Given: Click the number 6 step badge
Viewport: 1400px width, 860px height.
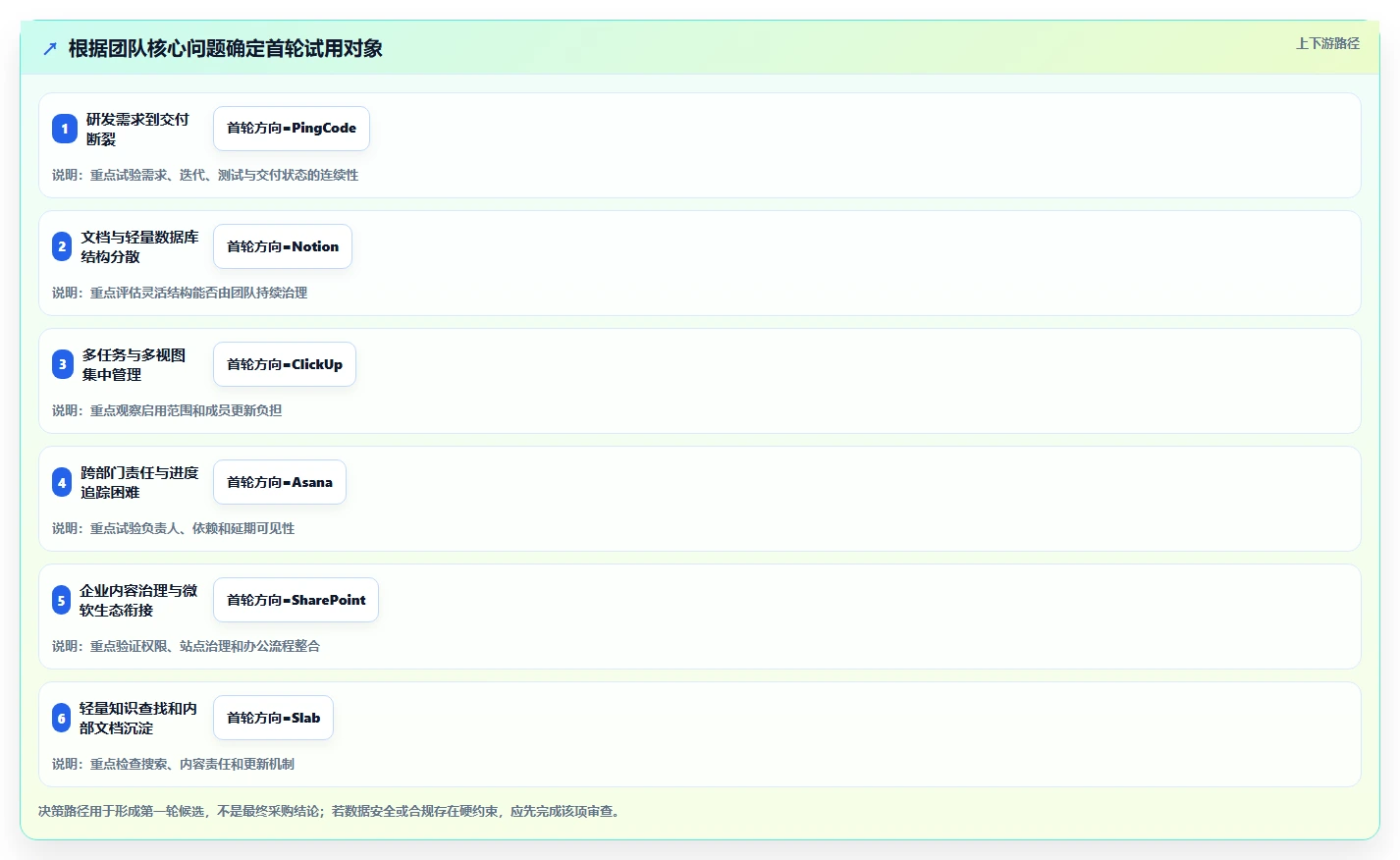Looking at the screenshot, I should (62, 718).
